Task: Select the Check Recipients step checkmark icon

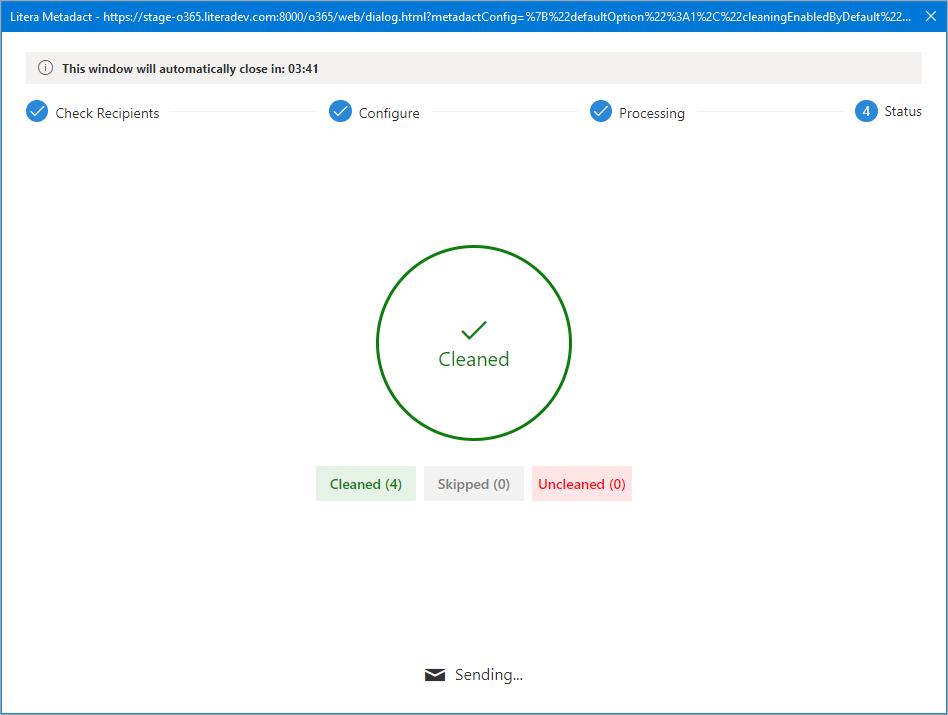Action: 37,111
